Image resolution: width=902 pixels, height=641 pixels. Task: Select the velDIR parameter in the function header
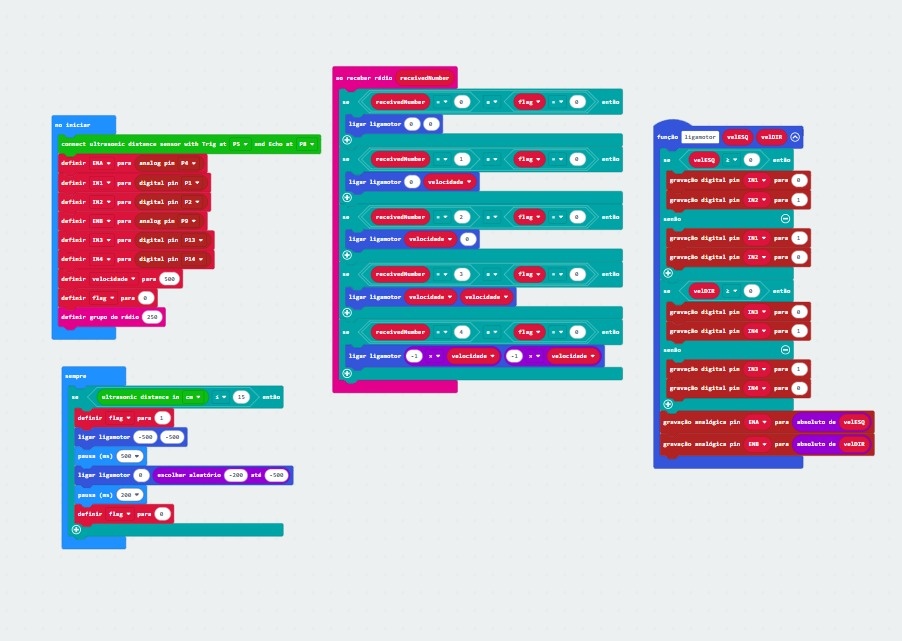coord(771,137)
